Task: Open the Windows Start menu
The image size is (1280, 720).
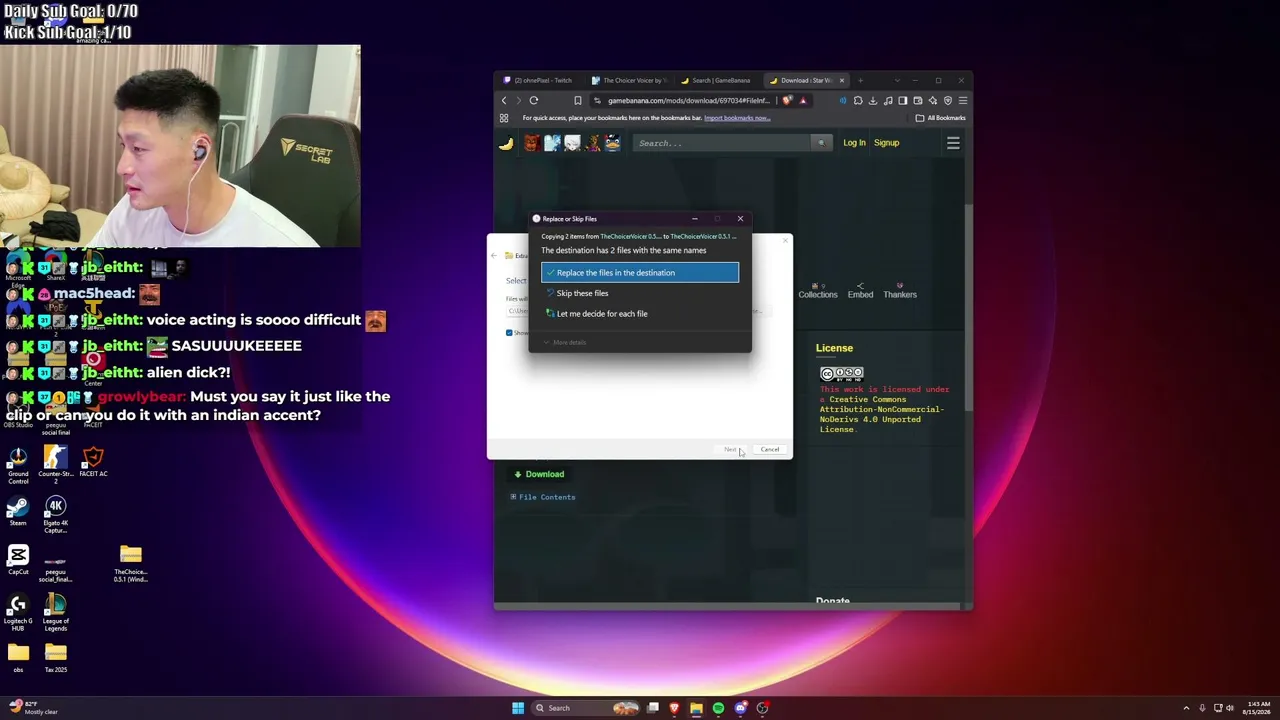Action: coord(518,708)
